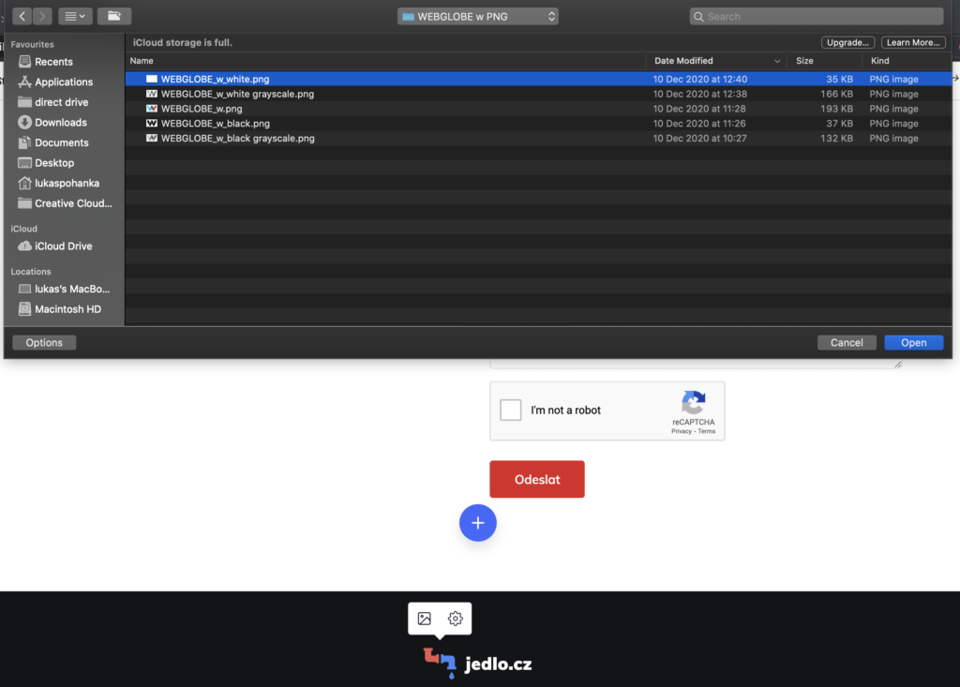Click the Applications icon
The width and height of the screenshot is (960, 687).
(x=24, y=81)
